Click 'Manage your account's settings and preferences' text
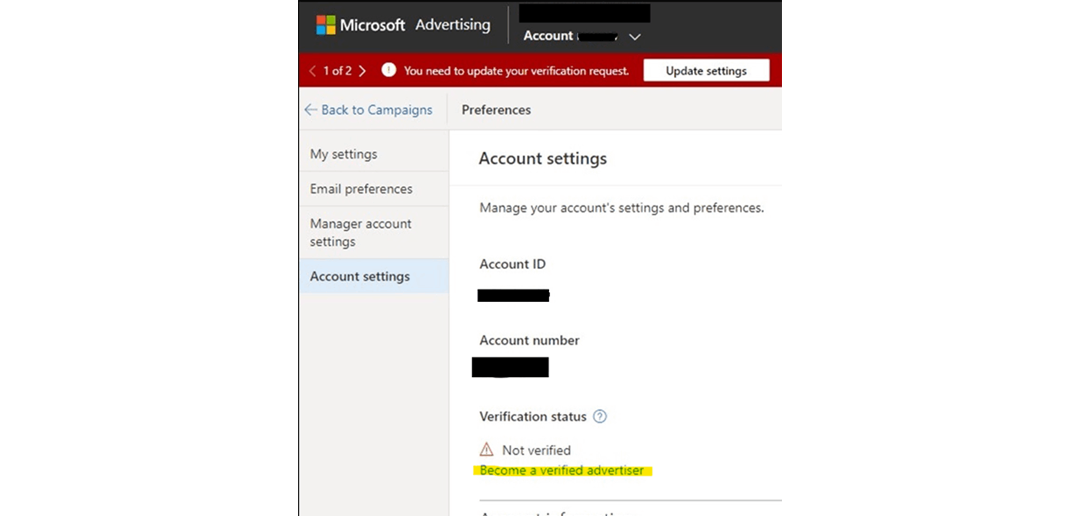This screenshot has height=516, width=1080. point(622,207)
